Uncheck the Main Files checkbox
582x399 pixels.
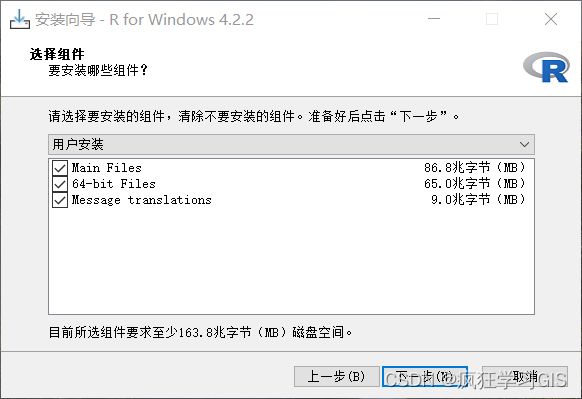tap(60, 168)
